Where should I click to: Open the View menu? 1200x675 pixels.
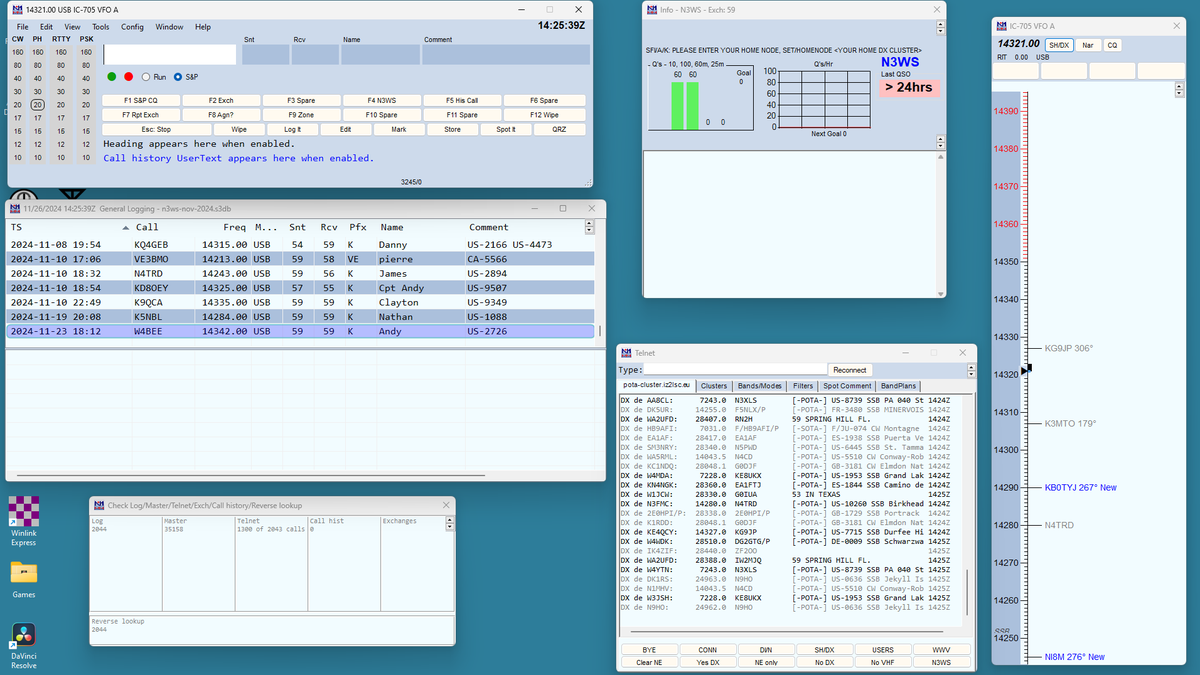point(73,27)
